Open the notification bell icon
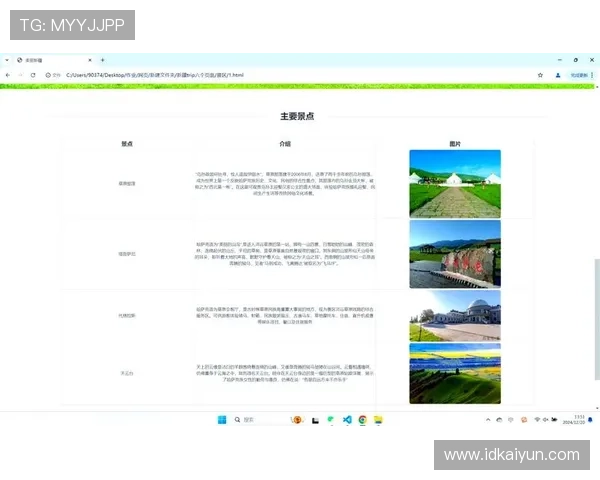 click(x=590, y=420)
